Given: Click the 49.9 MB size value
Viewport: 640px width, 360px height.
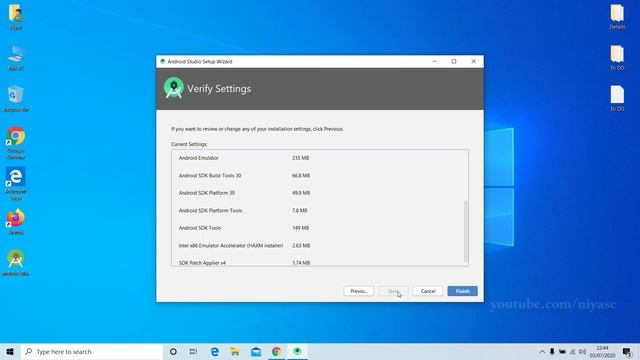Looking at the screenshot, I should pyautogui.click(x=301, y=193).
